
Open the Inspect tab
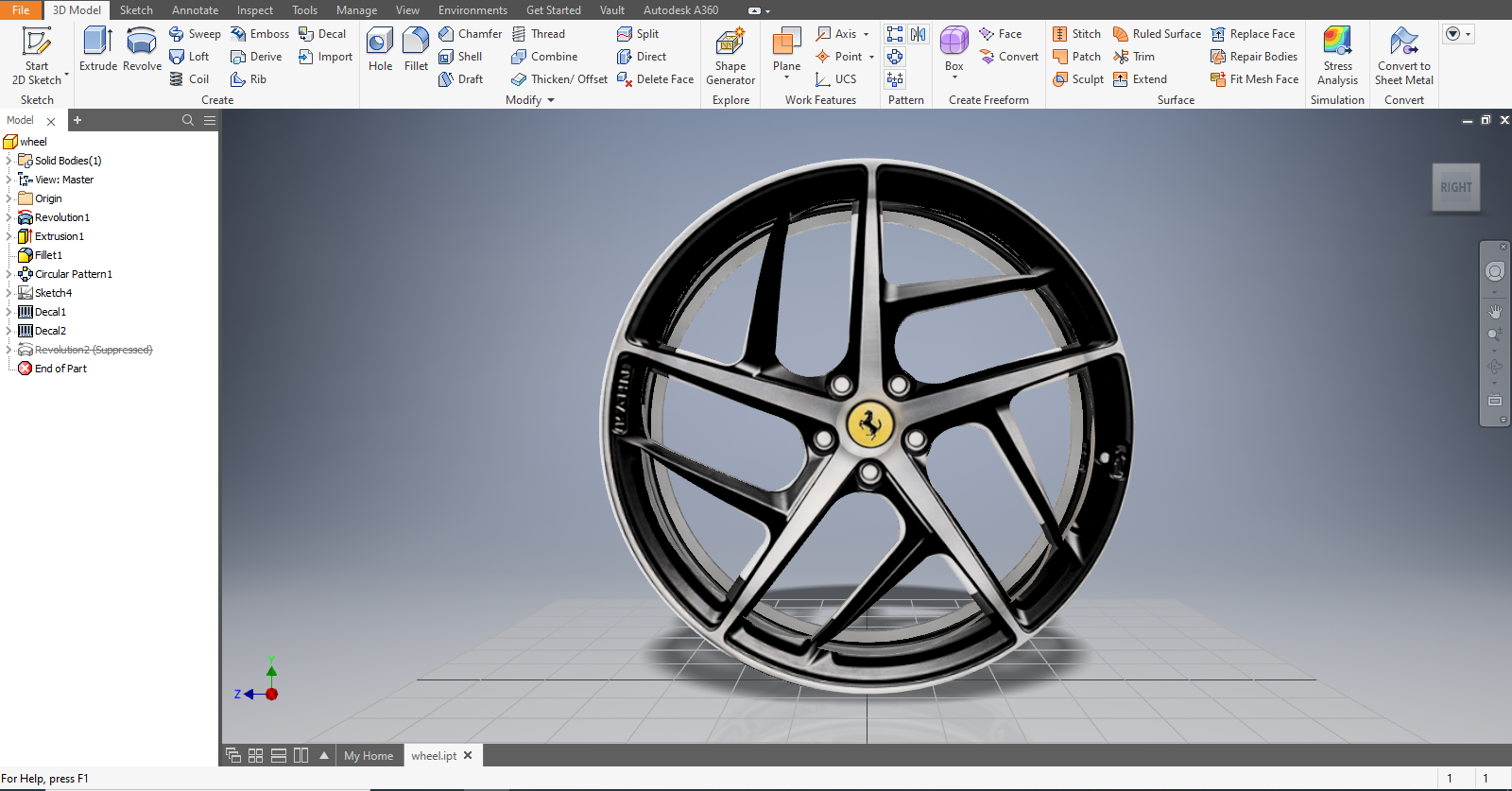pos(254,10)
